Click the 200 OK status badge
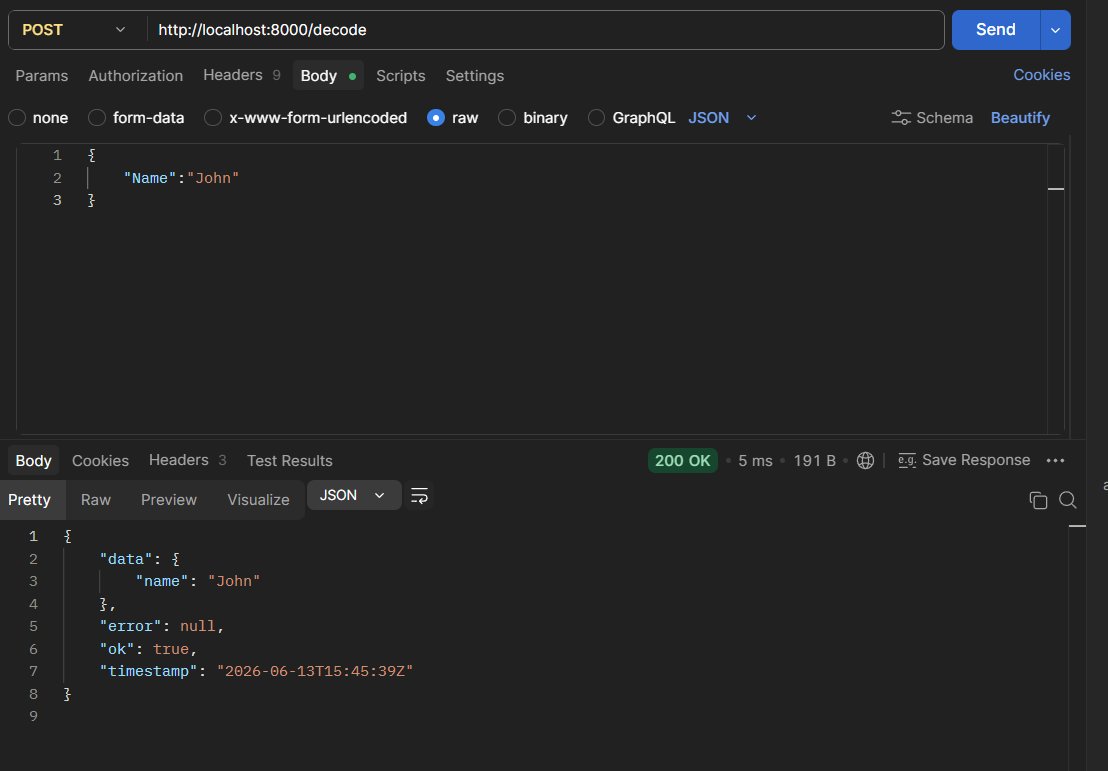This screenshot has width=1108, height=771. (x=683, y=461)
